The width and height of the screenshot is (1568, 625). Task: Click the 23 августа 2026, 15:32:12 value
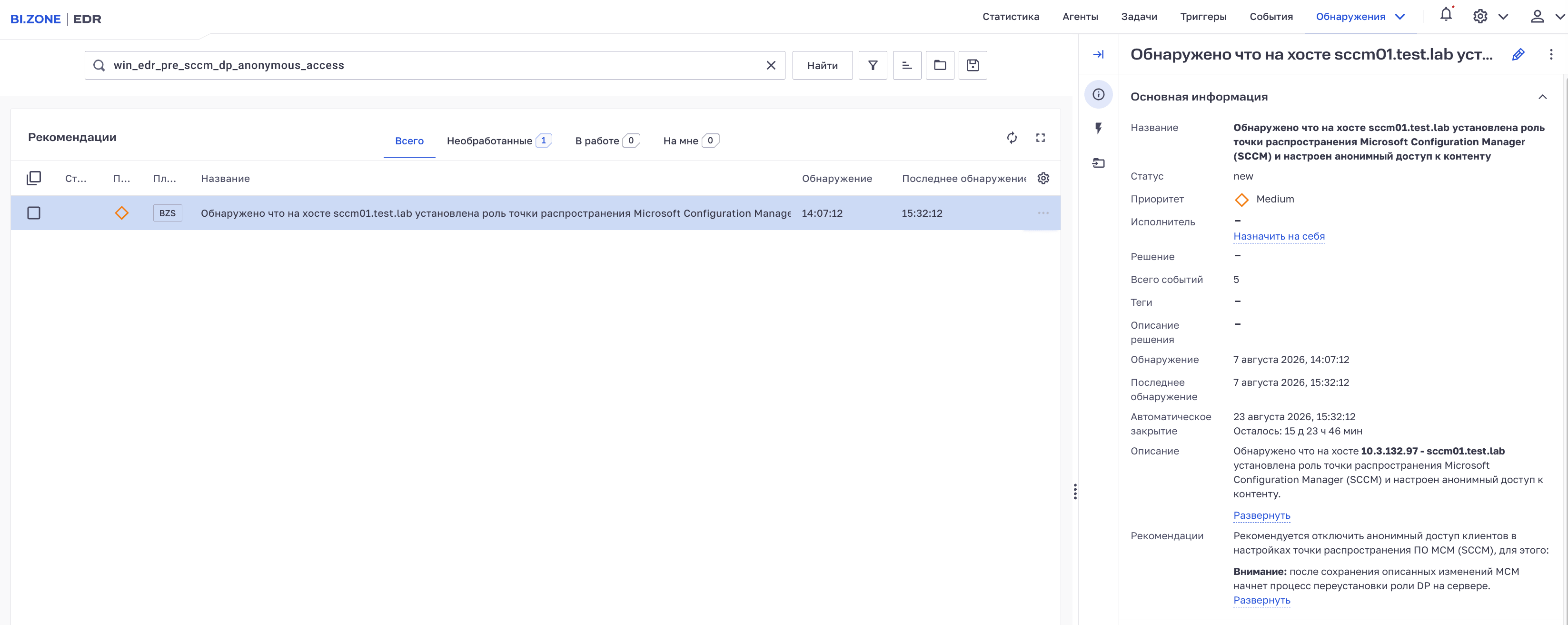point(1294,417)
